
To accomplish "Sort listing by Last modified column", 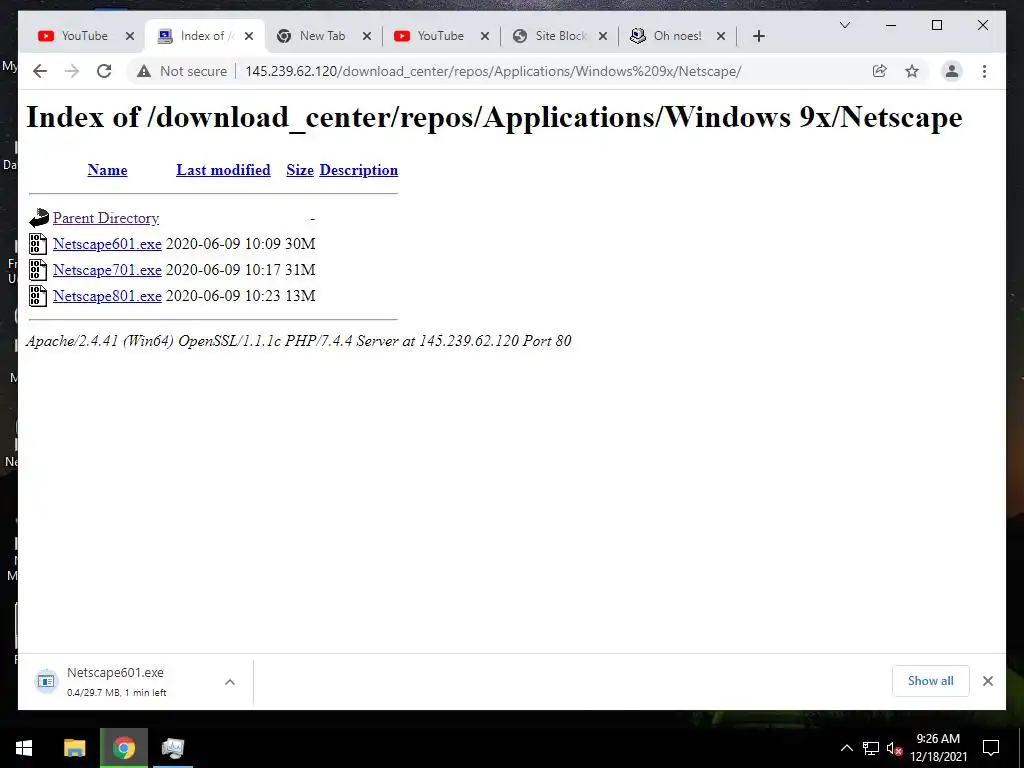I will [x=223, y=170].
